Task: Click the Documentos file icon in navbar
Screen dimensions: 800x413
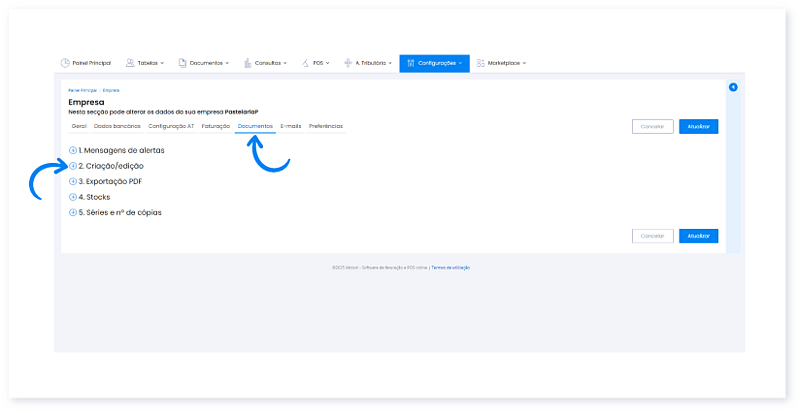Action: click(183, 63)
